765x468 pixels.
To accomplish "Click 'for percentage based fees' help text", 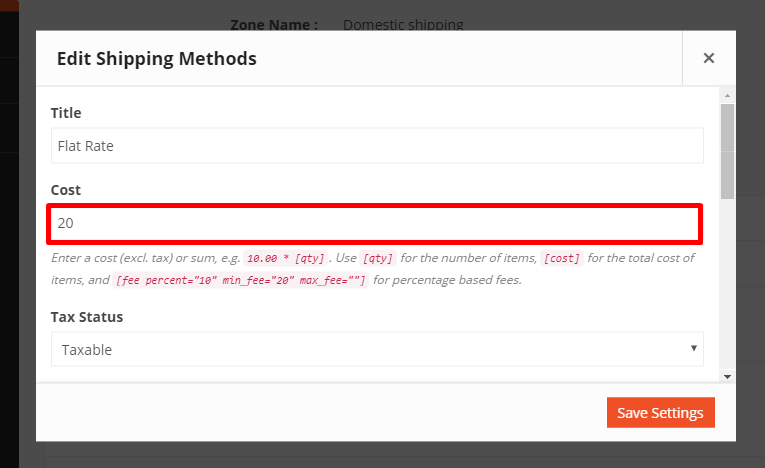I will point(447,280).
